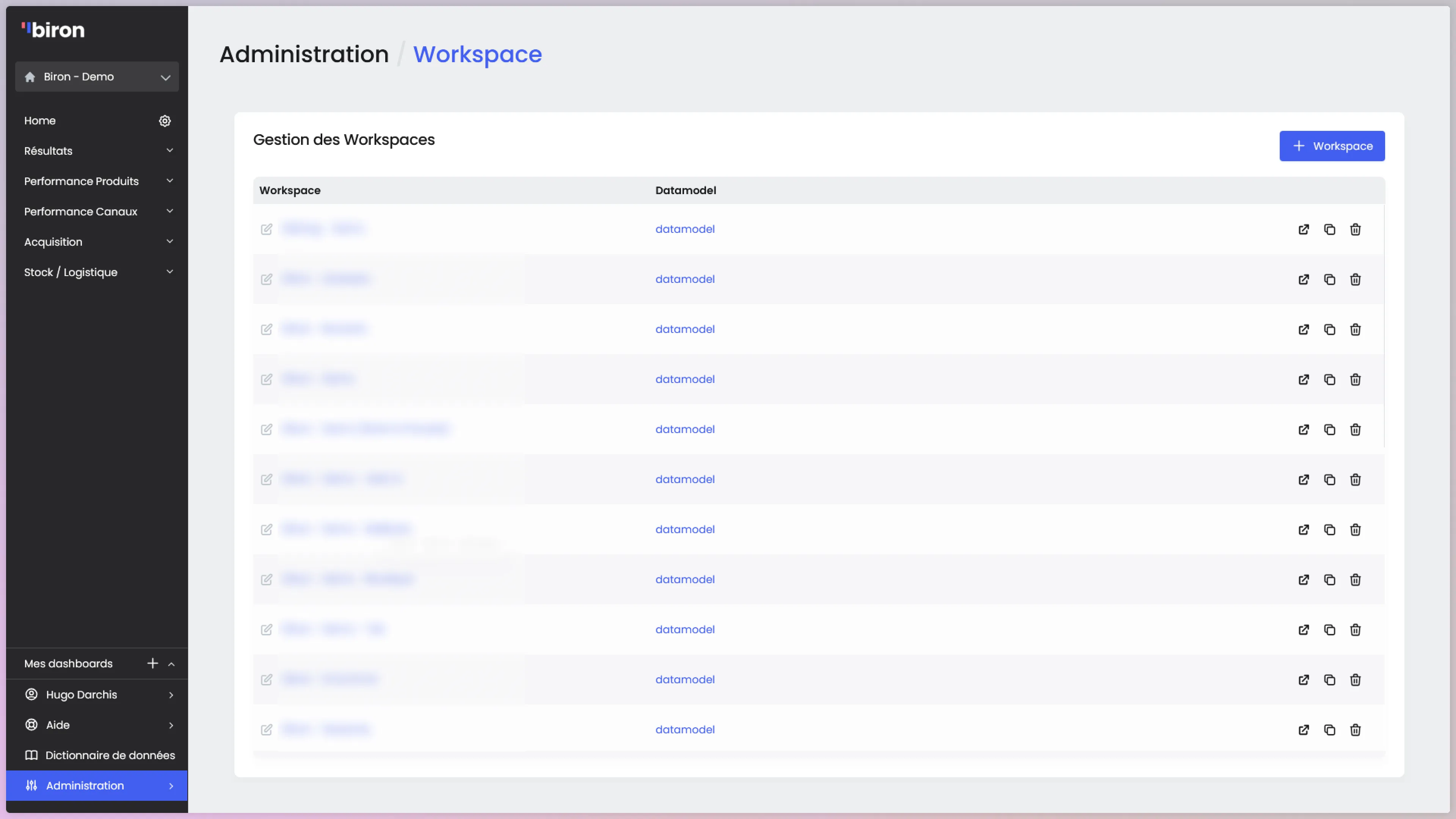Delete the sixth workspace row
The image size is (1456, 819).
pyautogui.click(x=1356, y=479)
